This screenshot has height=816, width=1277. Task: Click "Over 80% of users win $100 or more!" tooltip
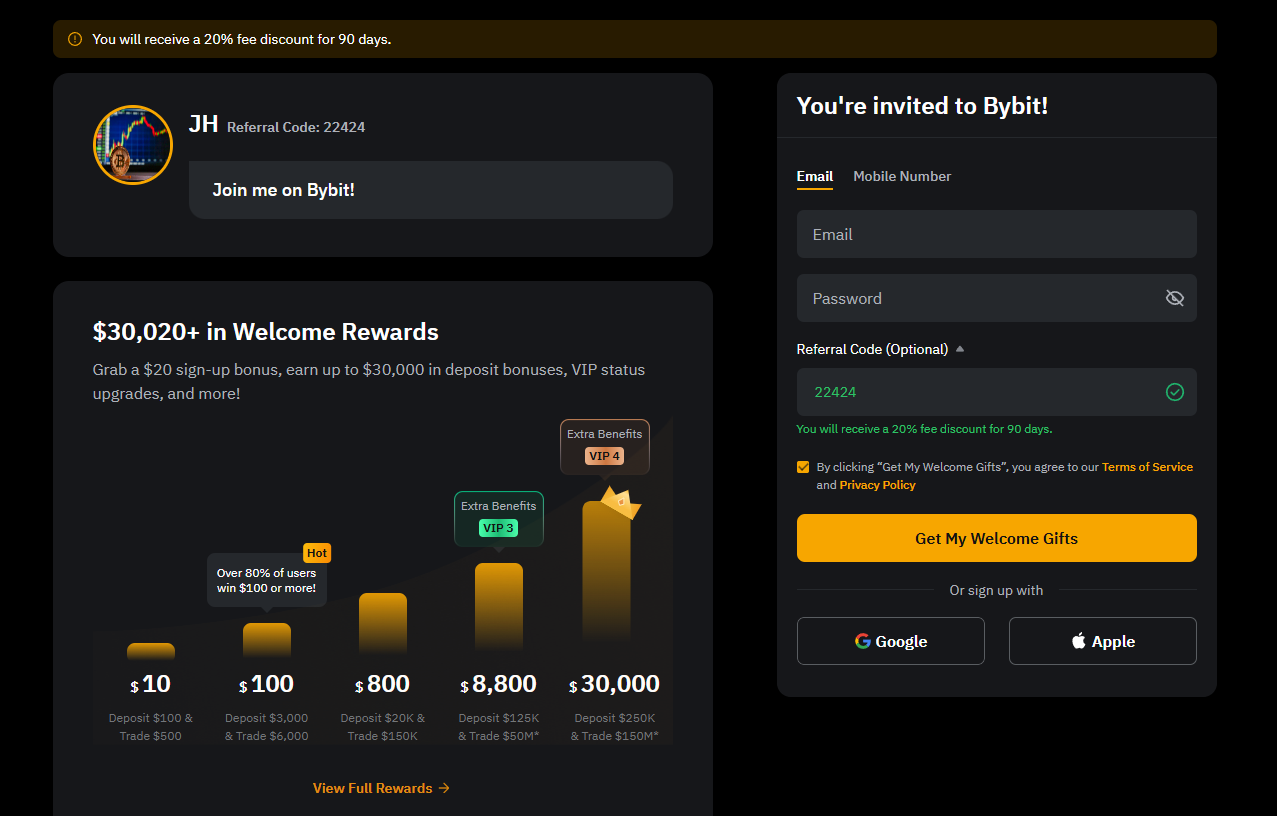(x=267, y=580)
